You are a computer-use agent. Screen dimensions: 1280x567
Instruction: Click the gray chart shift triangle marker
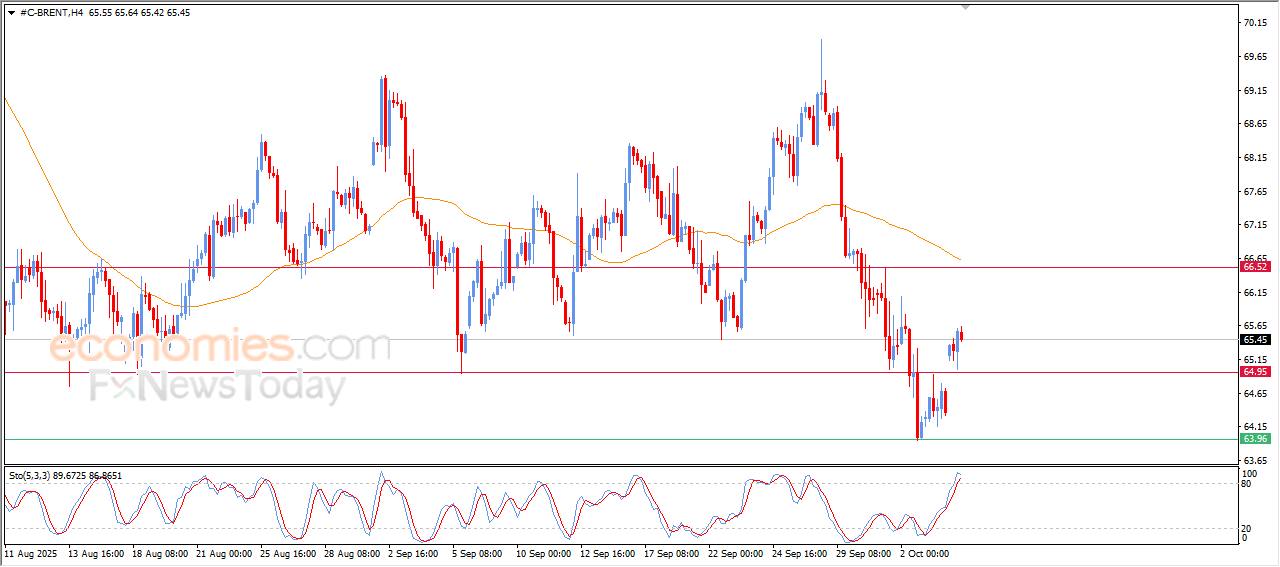coord(965,6)
